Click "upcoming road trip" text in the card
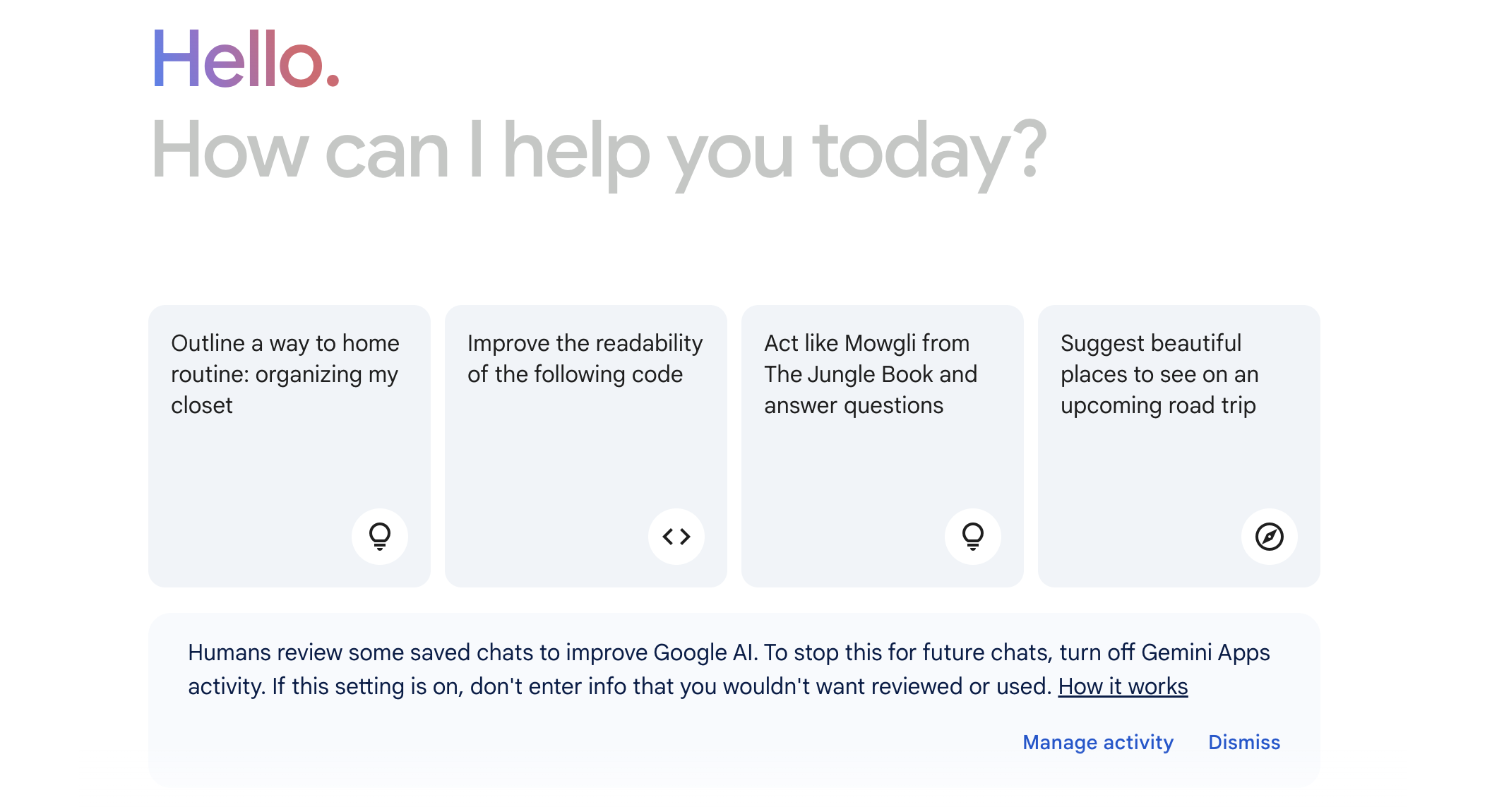This screenshot has height=812, width=1504. pos(1158,405)
